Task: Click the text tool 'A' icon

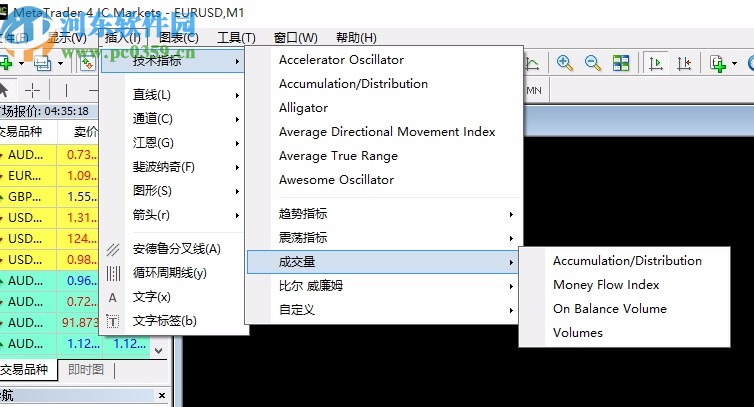Action: pyautogui.click(x=113, y=298)
